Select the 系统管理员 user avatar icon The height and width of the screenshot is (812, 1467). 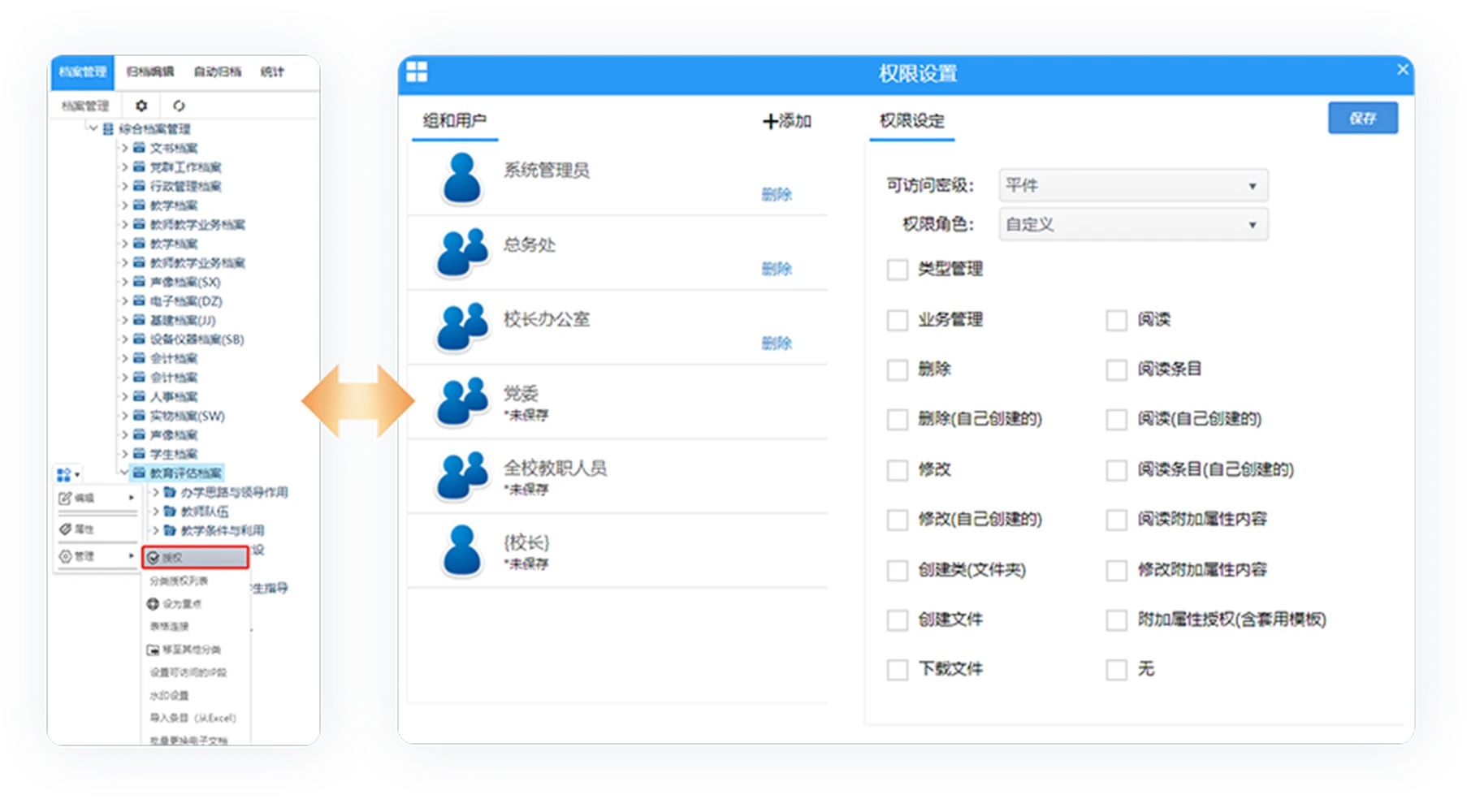(x=462, y=177)
